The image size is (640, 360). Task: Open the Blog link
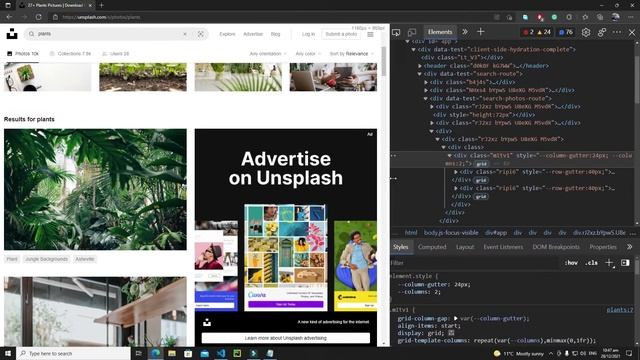pyautogui.click(x=276, y=34)
